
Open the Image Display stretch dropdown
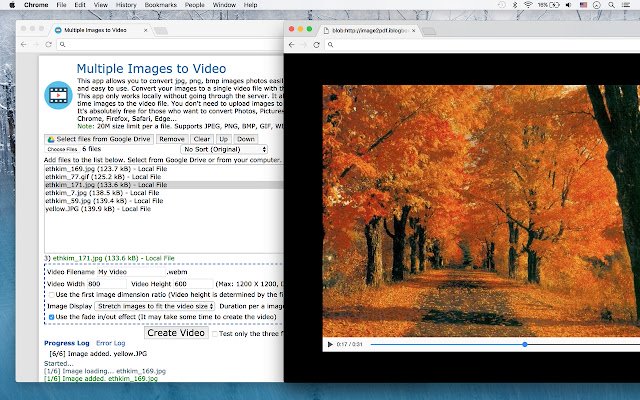tap(154, 306)
